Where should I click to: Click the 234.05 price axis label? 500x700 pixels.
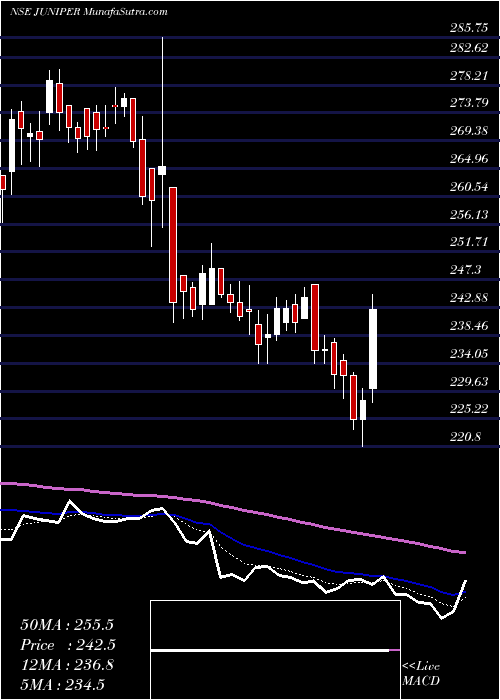tap(468, 354)
